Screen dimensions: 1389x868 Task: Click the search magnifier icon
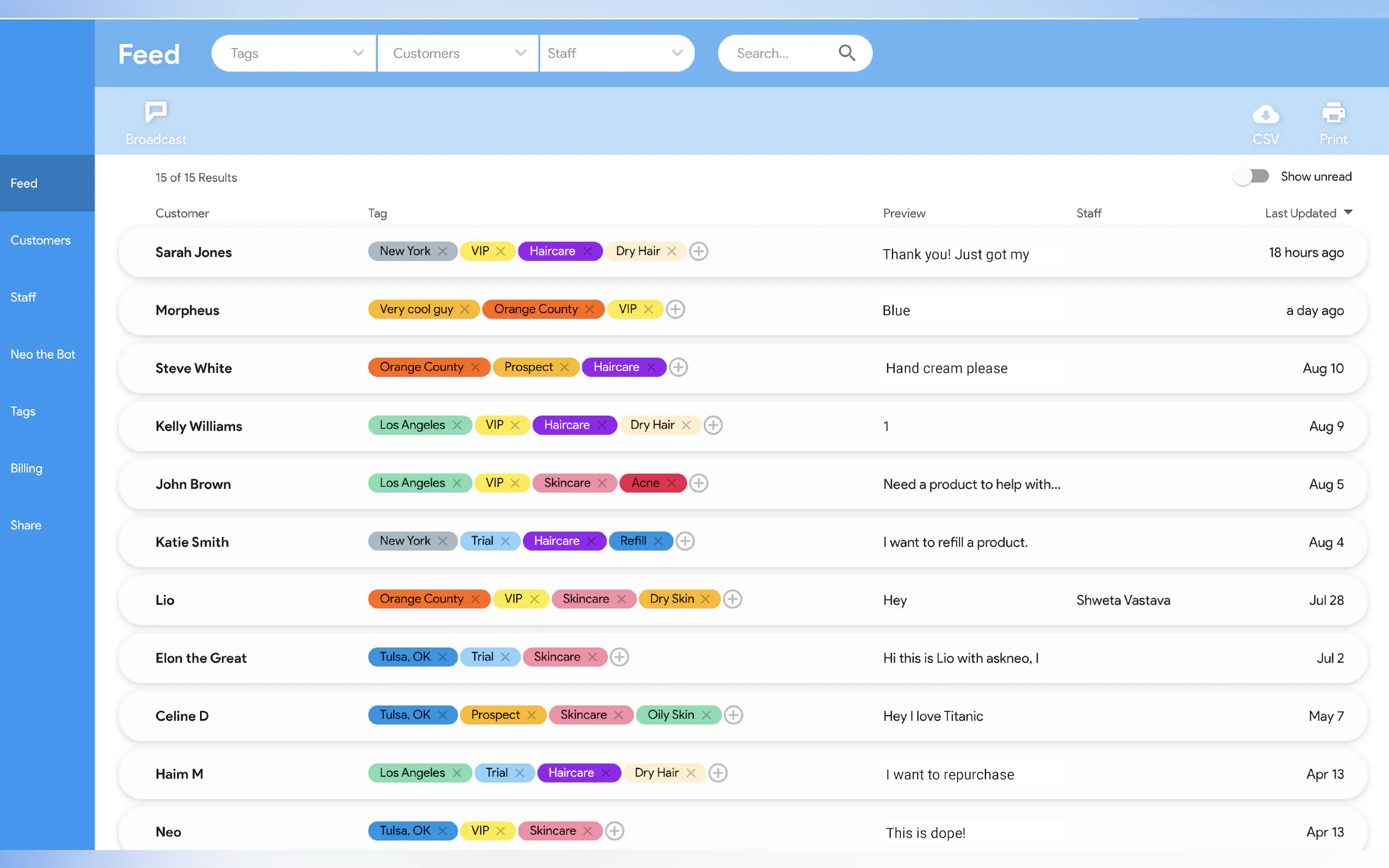coord(847,53)
